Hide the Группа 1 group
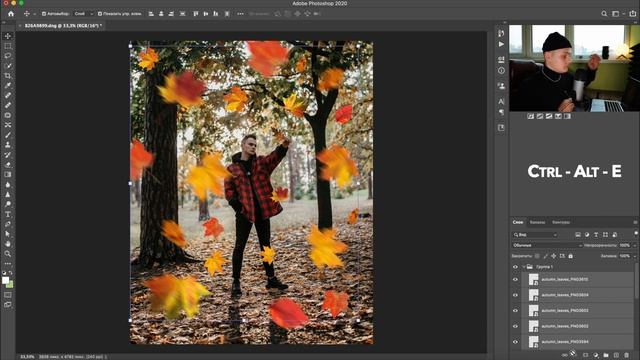 pyautogui.click(x=515, y=267)
